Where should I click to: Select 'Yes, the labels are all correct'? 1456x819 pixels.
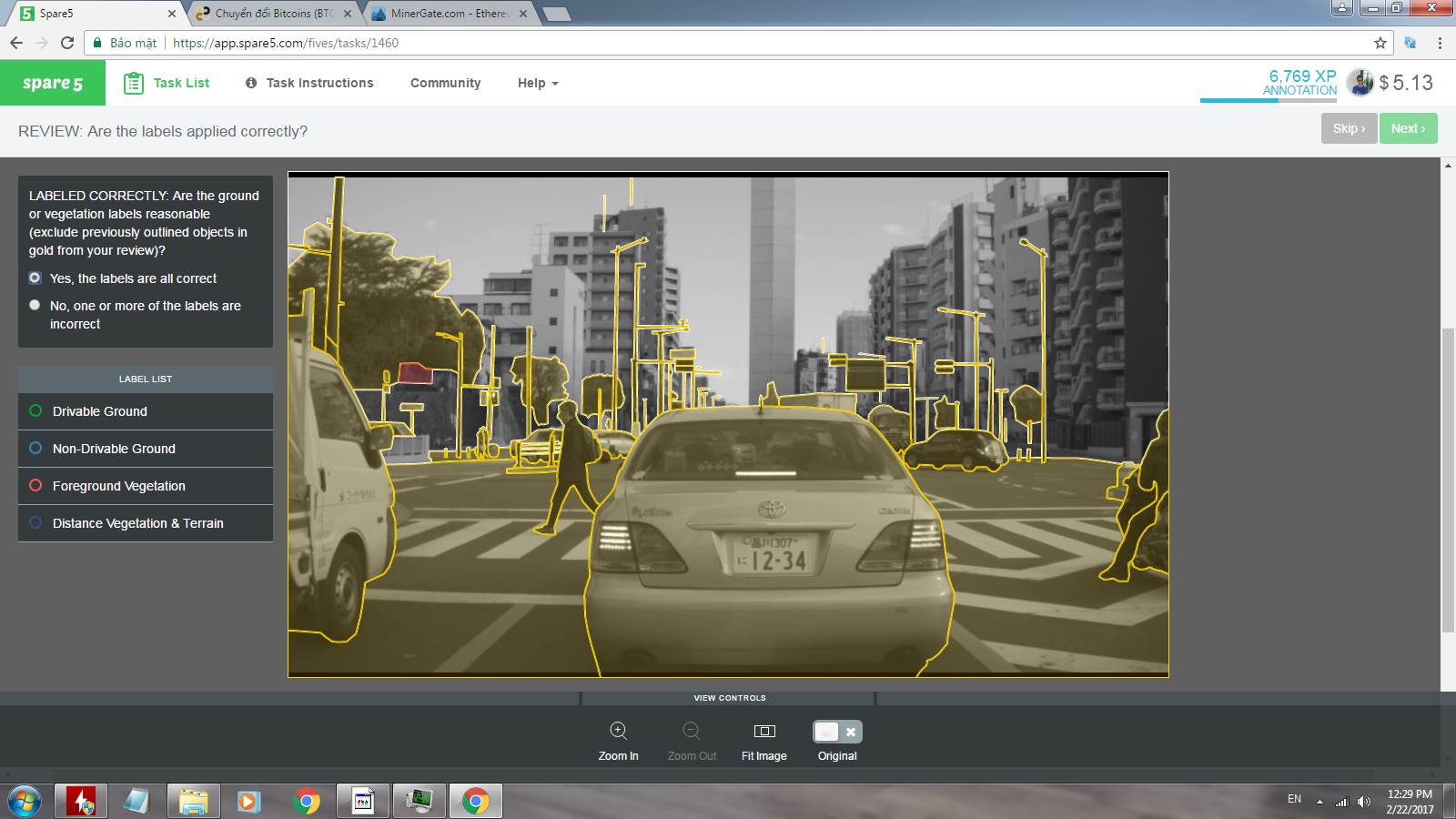tap(35, 278)
